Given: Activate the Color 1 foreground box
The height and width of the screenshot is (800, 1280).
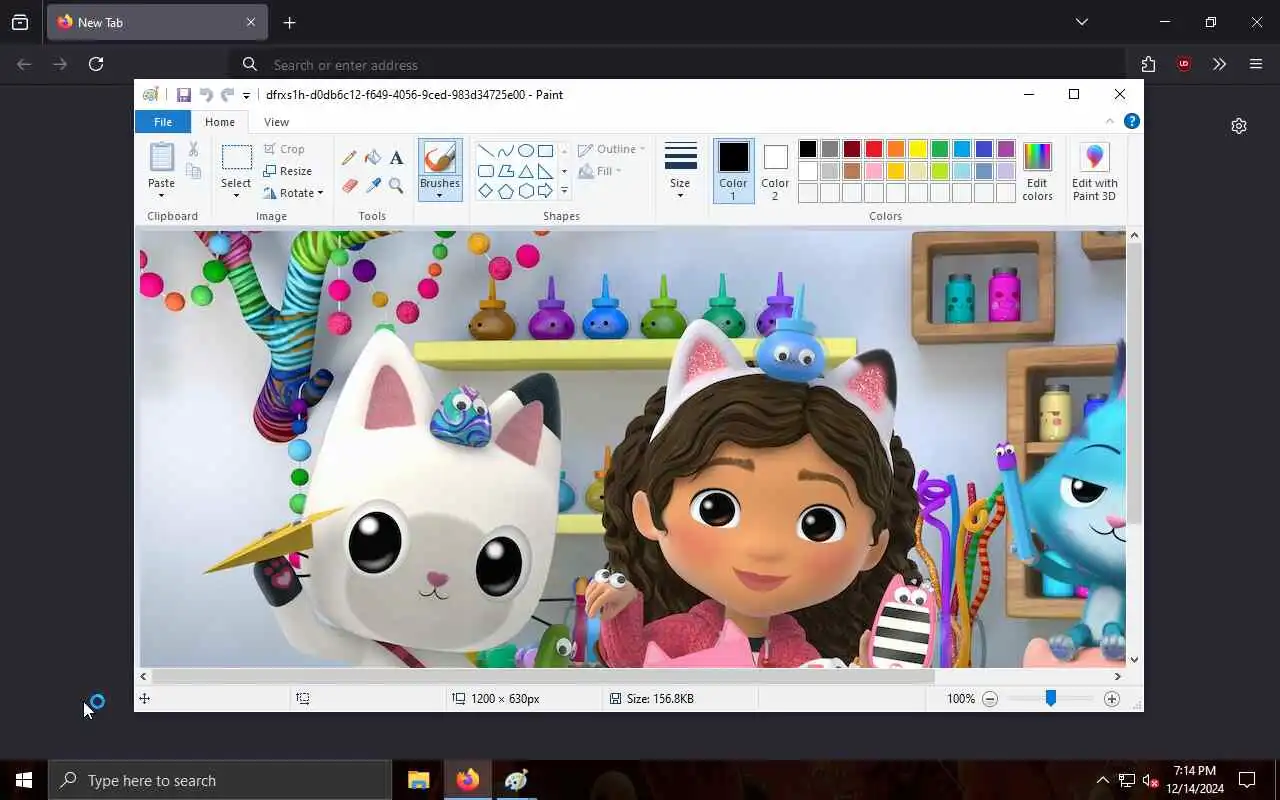Looking at the screenshot, I should 733,169.
